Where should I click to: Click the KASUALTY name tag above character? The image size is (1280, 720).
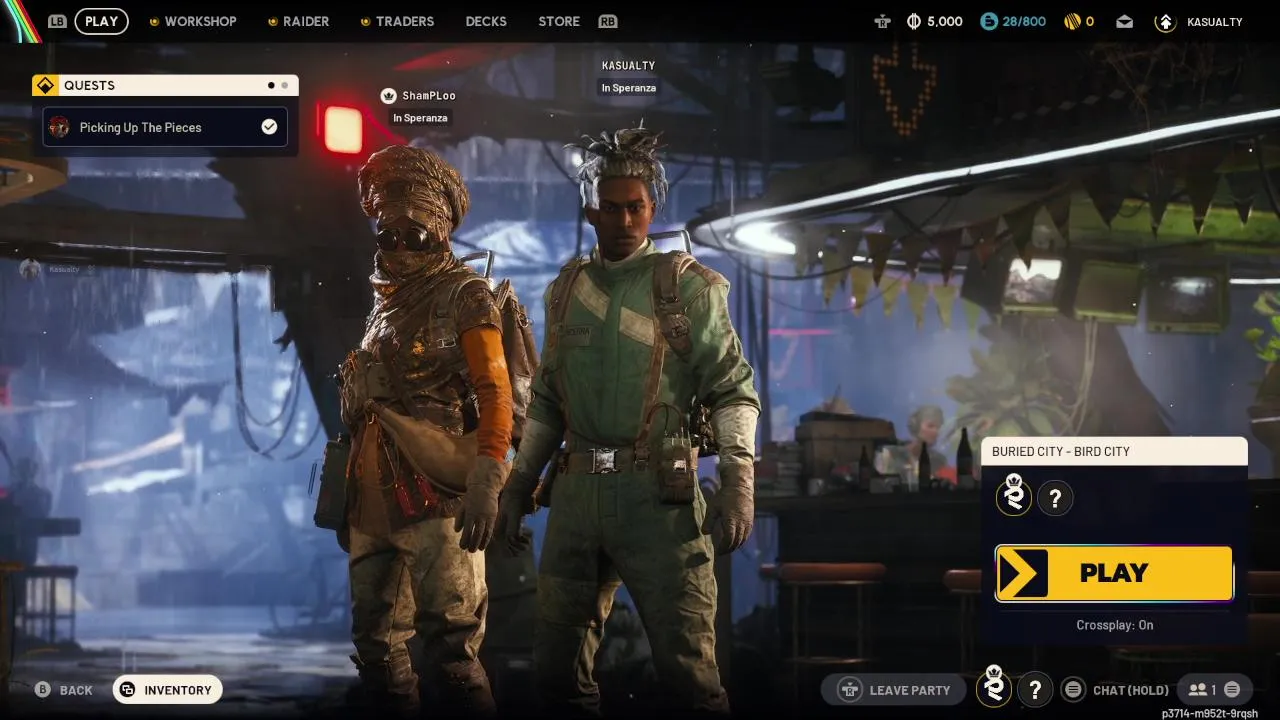628,66
